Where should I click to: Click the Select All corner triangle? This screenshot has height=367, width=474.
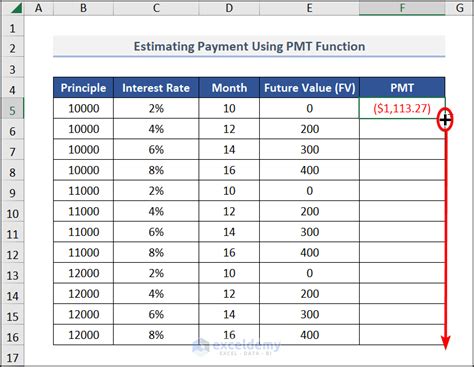pos(16,8)
